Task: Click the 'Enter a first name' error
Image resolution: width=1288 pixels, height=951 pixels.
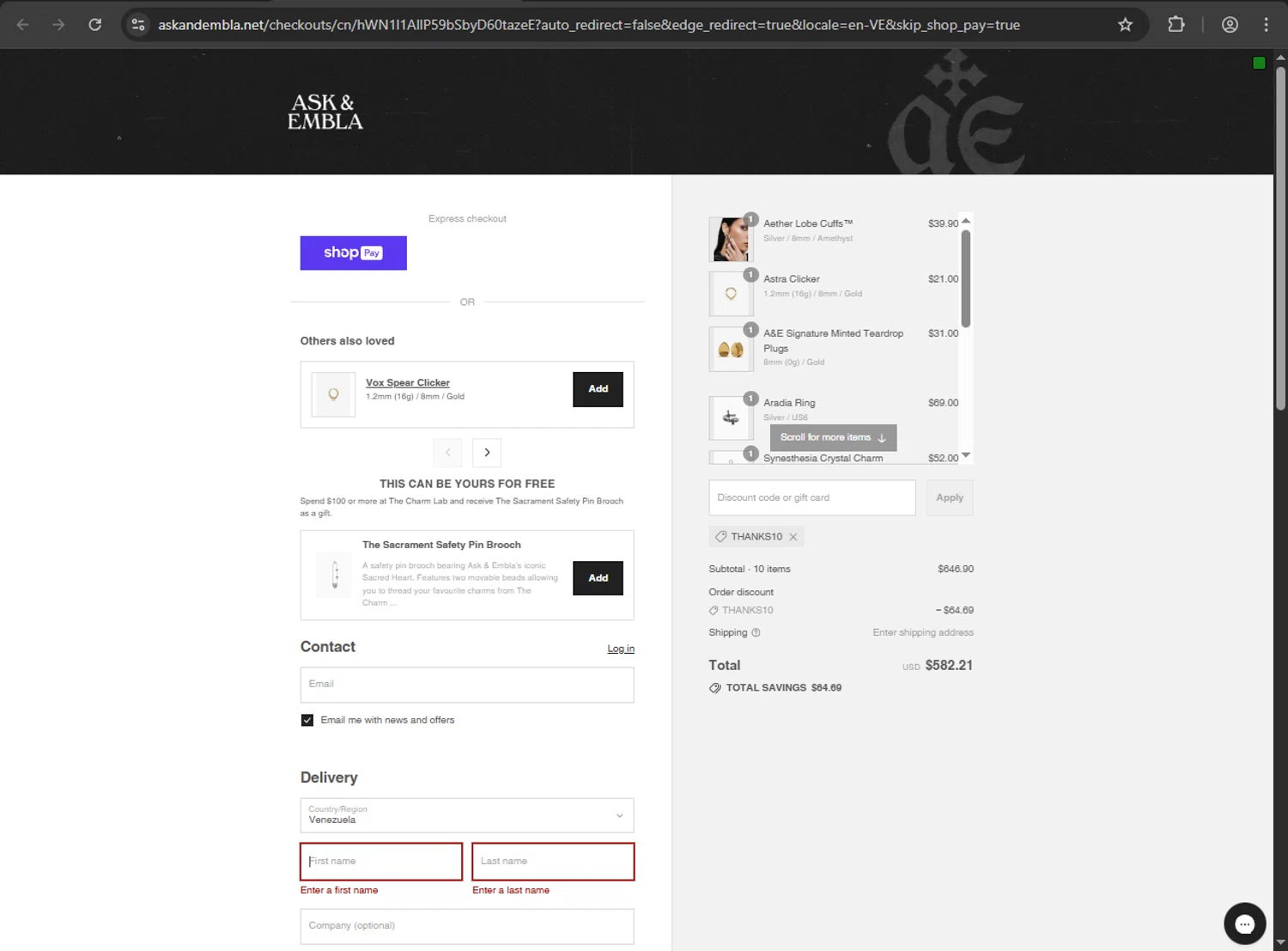Action: pos(339,890)
